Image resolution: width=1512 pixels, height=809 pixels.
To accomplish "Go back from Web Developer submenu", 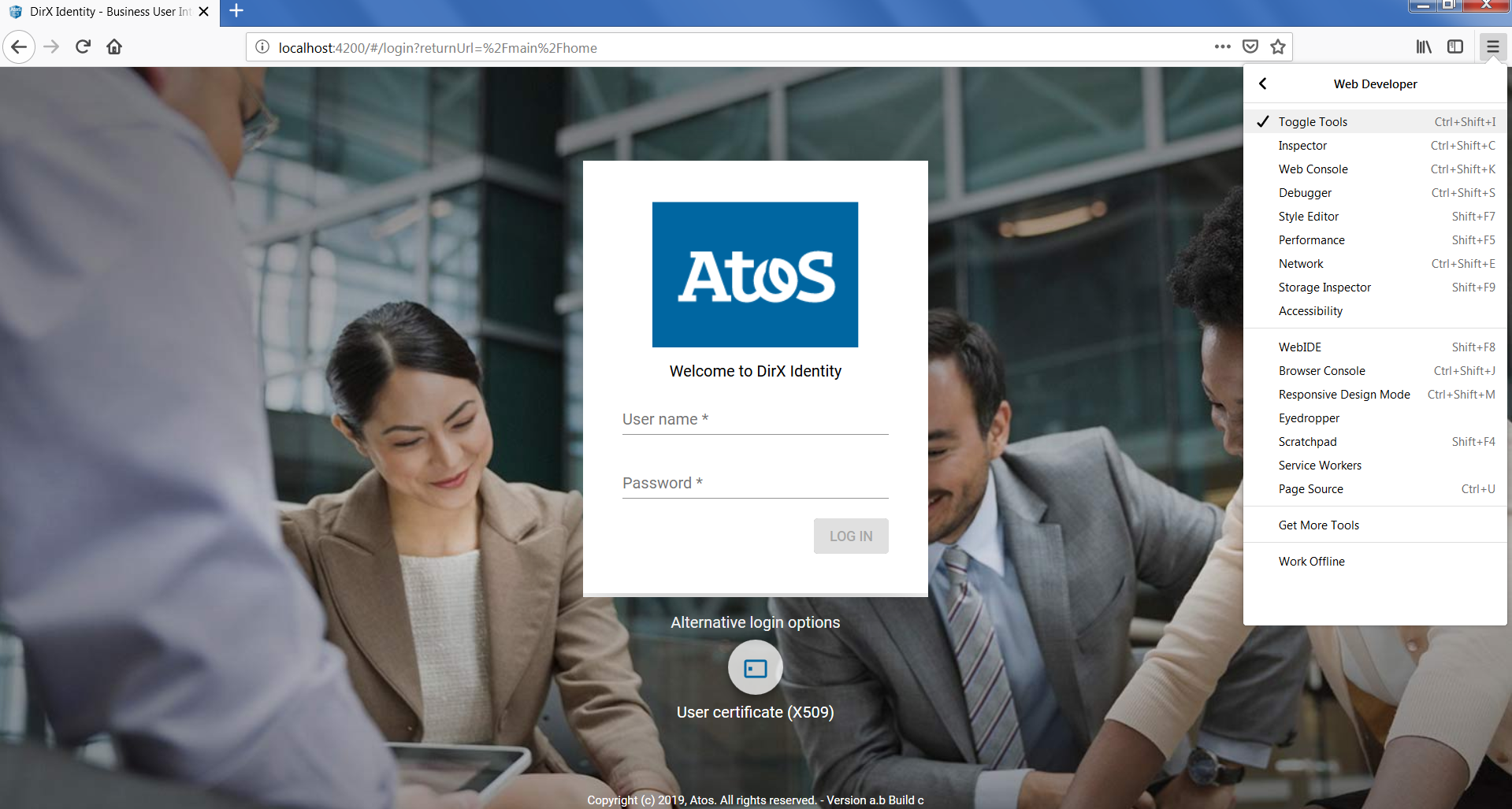I will click(x=1263, y=83).
